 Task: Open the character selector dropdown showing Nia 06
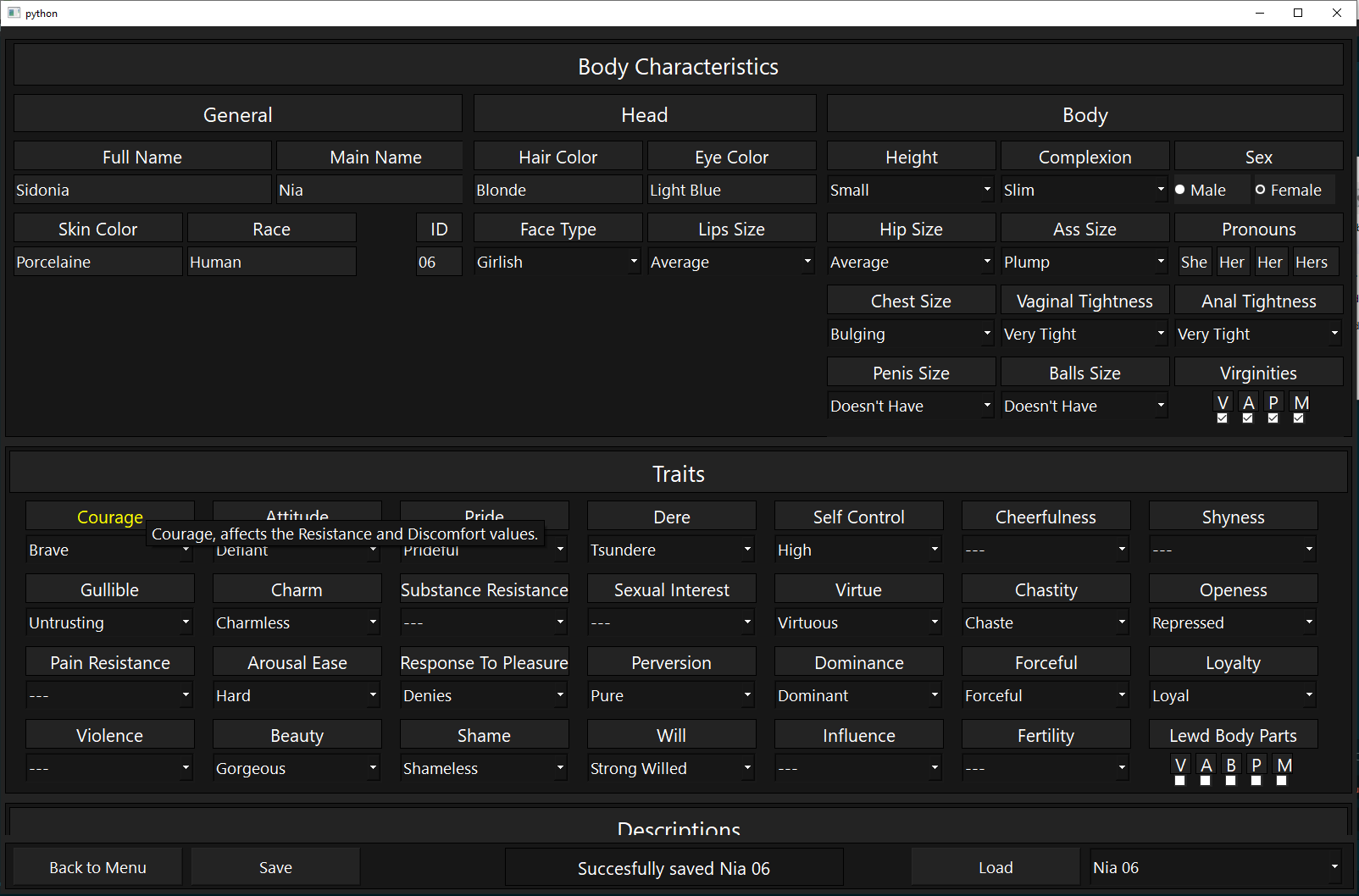1216,868
